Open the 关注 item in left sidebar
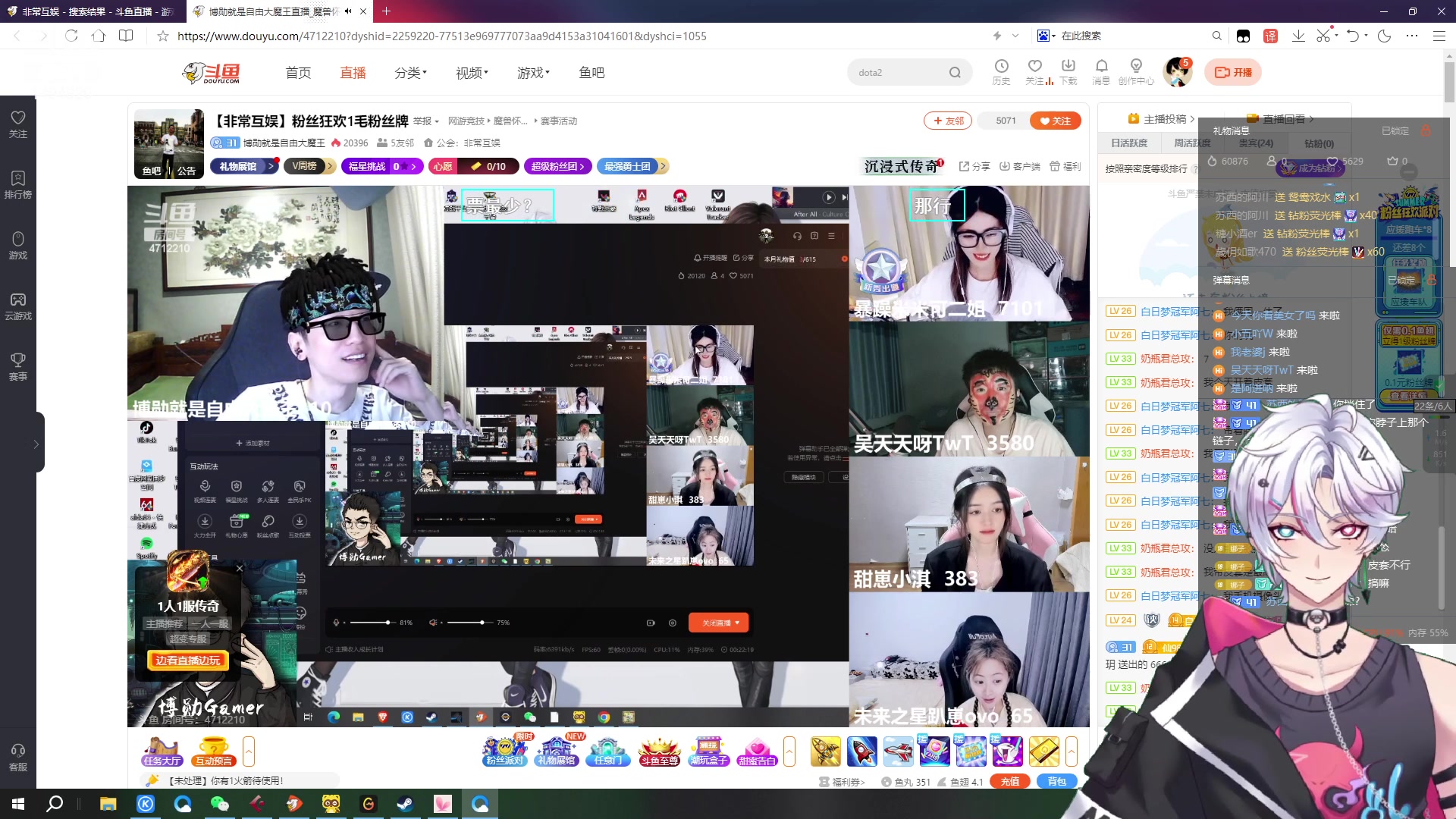This screenshot has width=1456, height=819. coord(18,124)
